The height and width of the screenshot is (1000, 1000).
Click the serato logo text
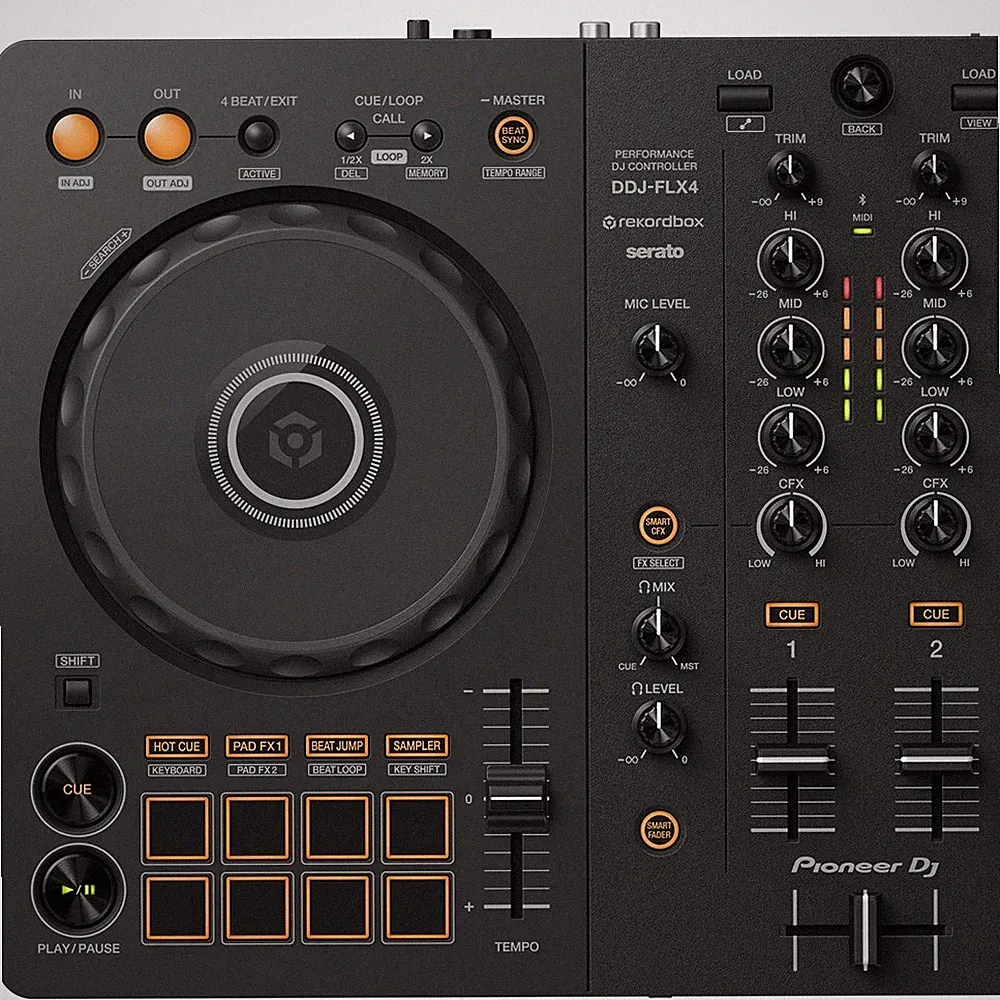(654, 252)
